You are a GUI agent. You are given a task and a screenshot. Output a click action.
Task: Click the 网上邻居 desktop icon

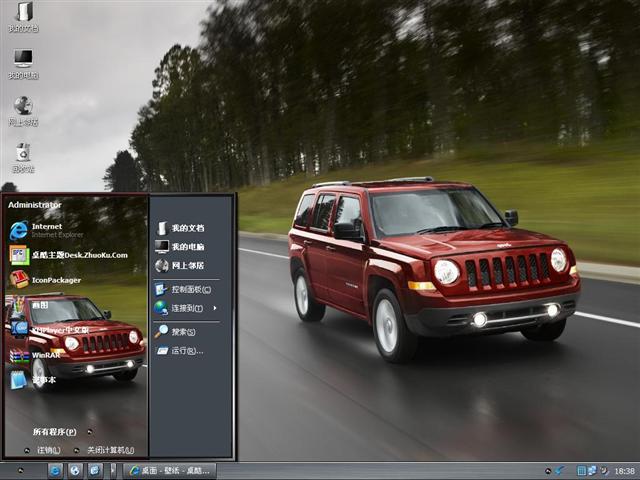pos(23,109)
